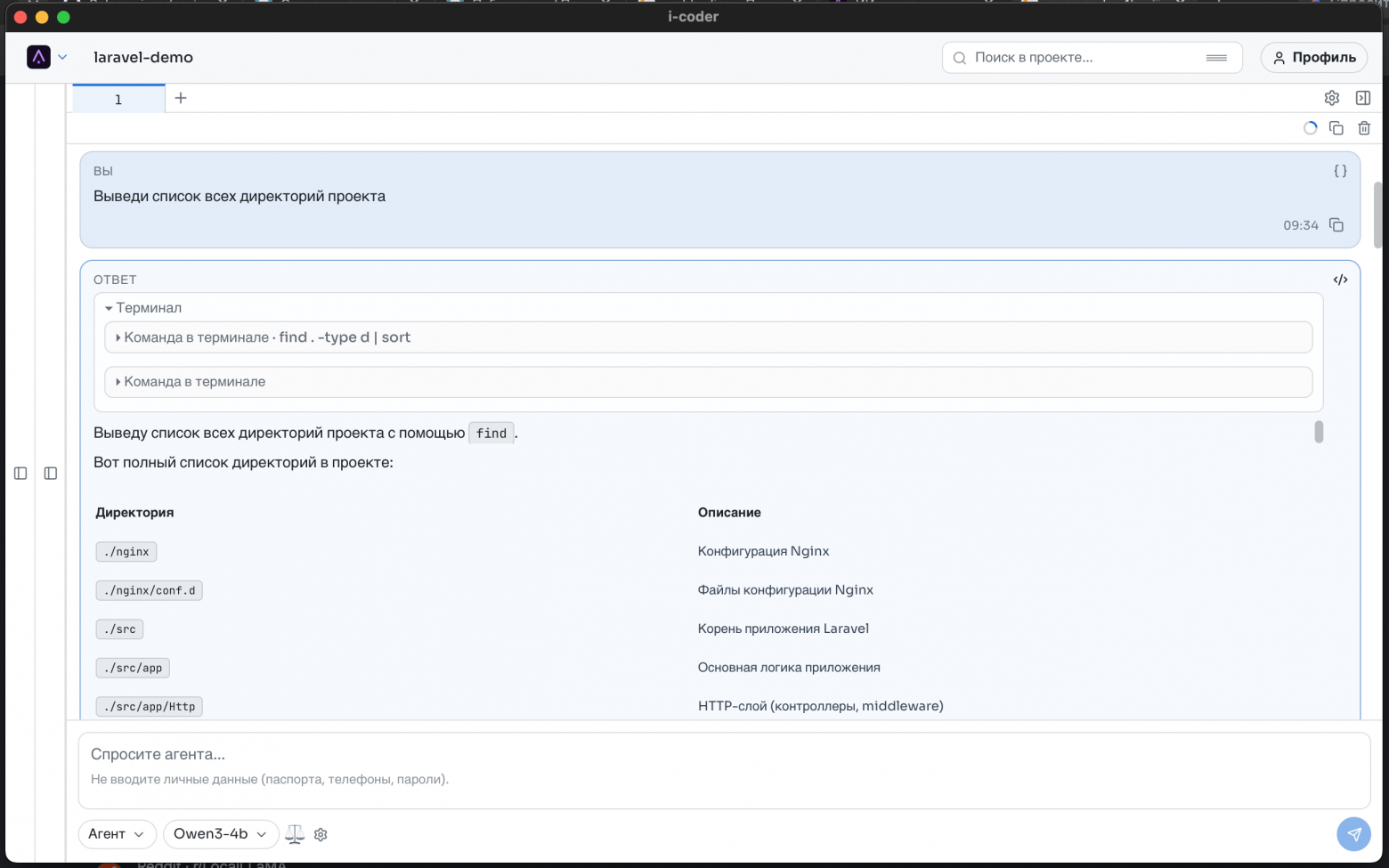Open dropdown chevron beside app logo
Viewport: 1389px width, 868px height.
click(x=62, y=57)
